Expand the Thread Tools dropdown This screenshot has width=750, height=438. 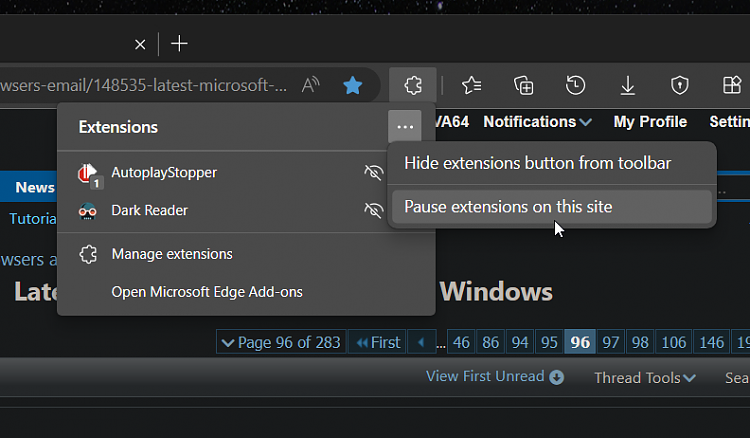[x=645, y=378]
